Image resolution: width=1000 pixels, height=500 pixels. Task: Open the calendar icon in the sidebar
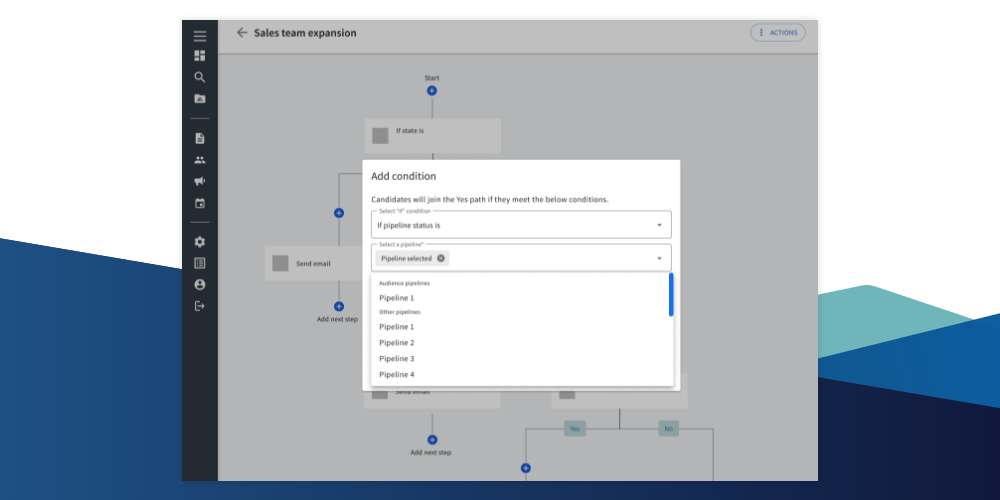200,203
